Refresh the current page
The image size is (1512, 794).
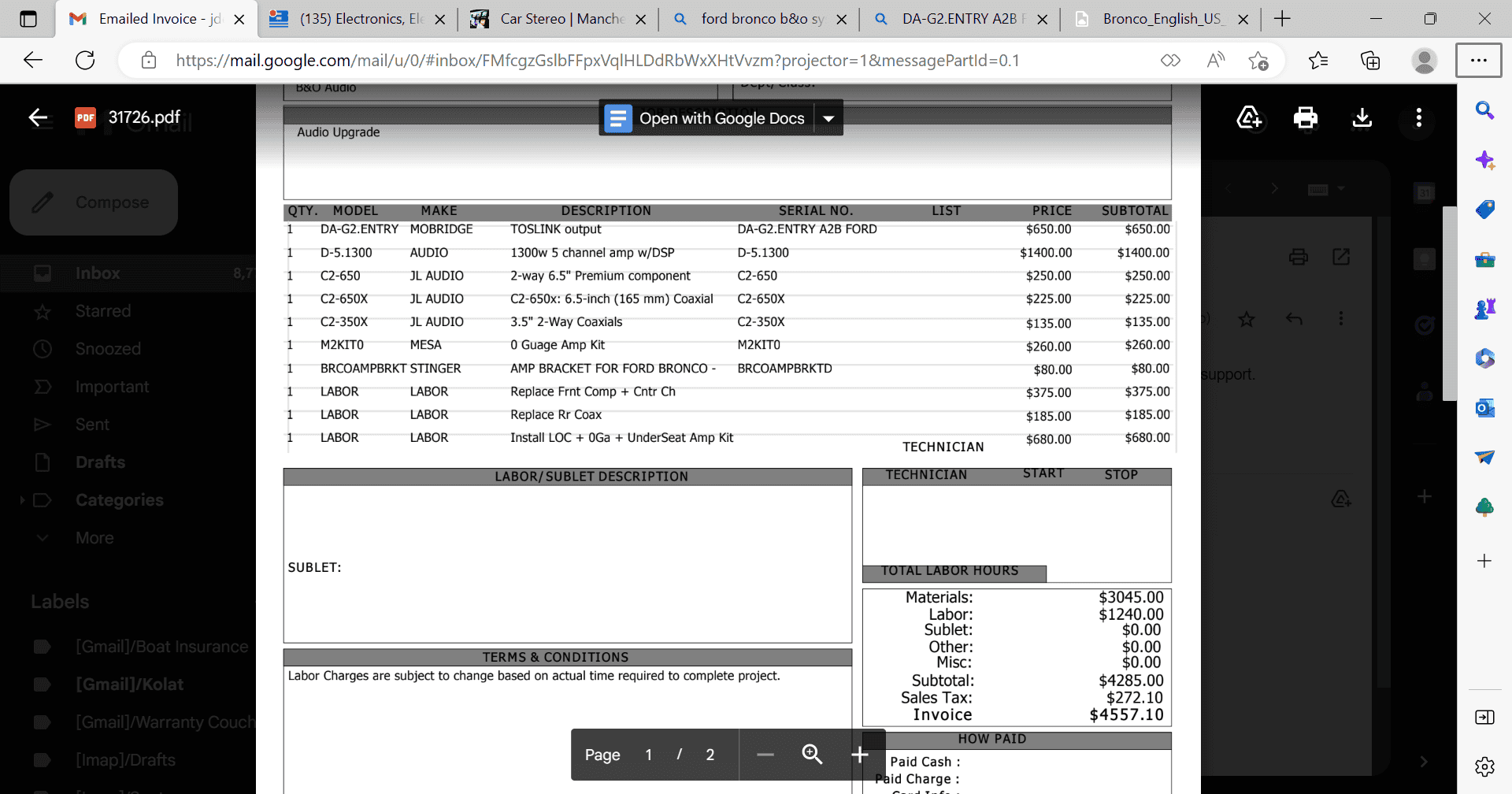pos(85,60)
